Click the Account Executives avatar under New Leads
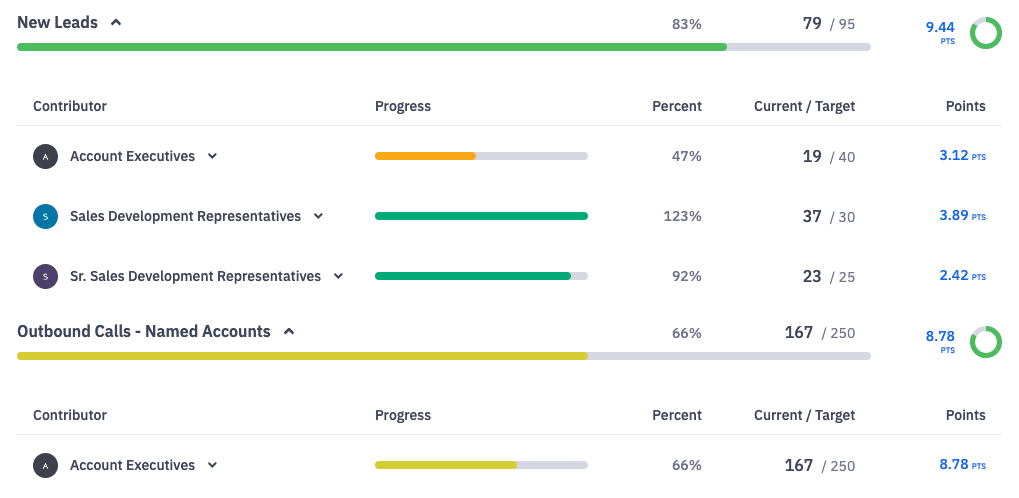This screenshot has height=498, width=1019. (45, 156)
